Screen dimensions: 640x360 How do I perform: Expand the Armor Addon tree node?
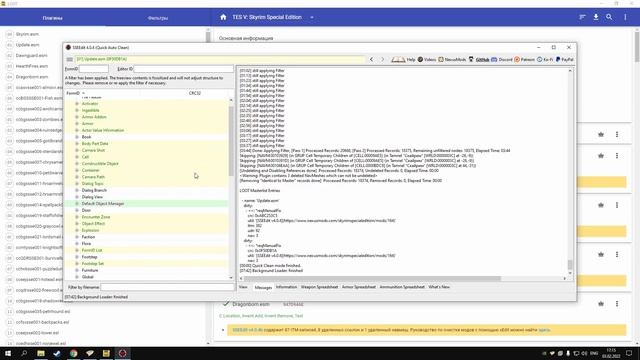tap(77, 117)
